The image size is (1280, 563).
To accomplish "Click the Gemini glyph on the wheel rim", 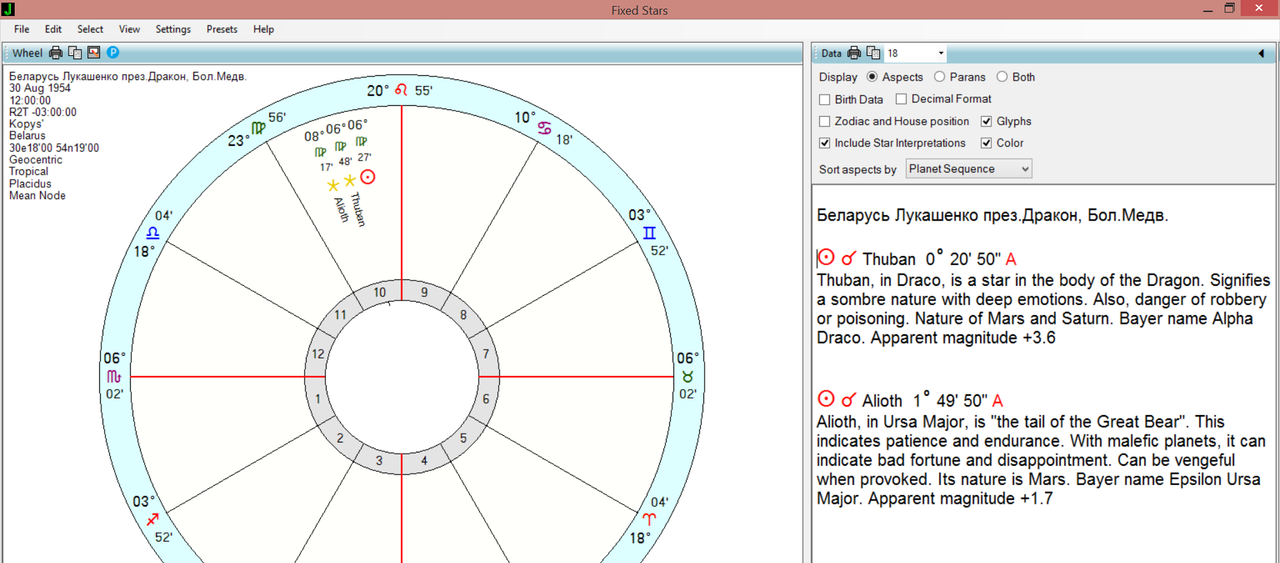I will click(649, 233).
